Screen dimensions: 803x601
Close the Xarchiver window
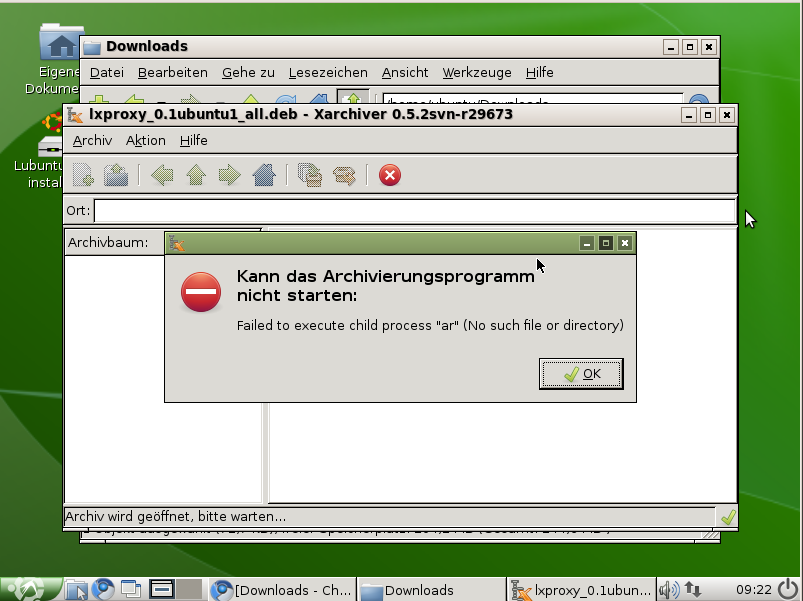click(x=727, y=115)
